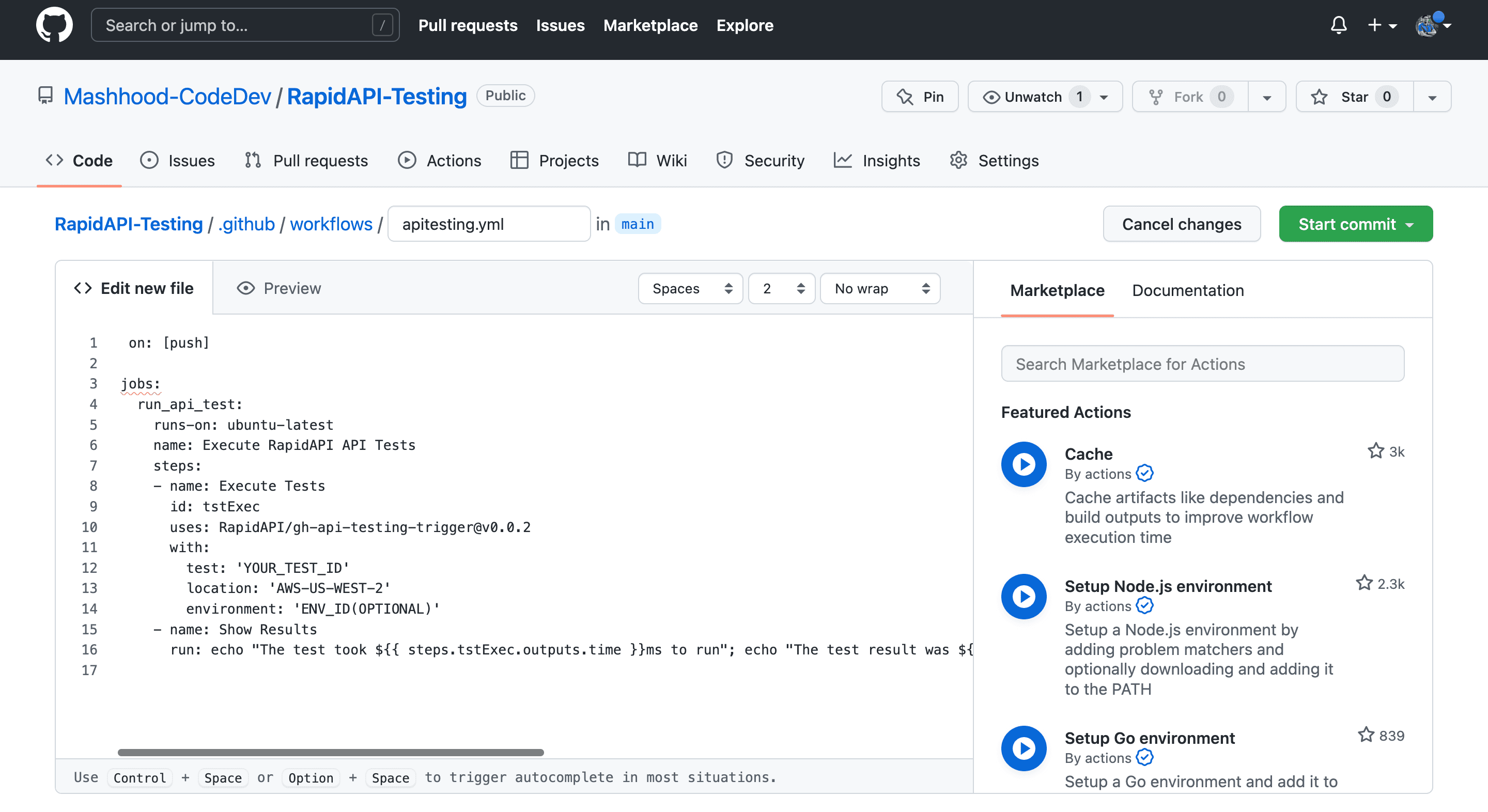Viewport: 1488px width, 812px height.
Task: Click the Unwatch button
Action: pos(1045,97)
